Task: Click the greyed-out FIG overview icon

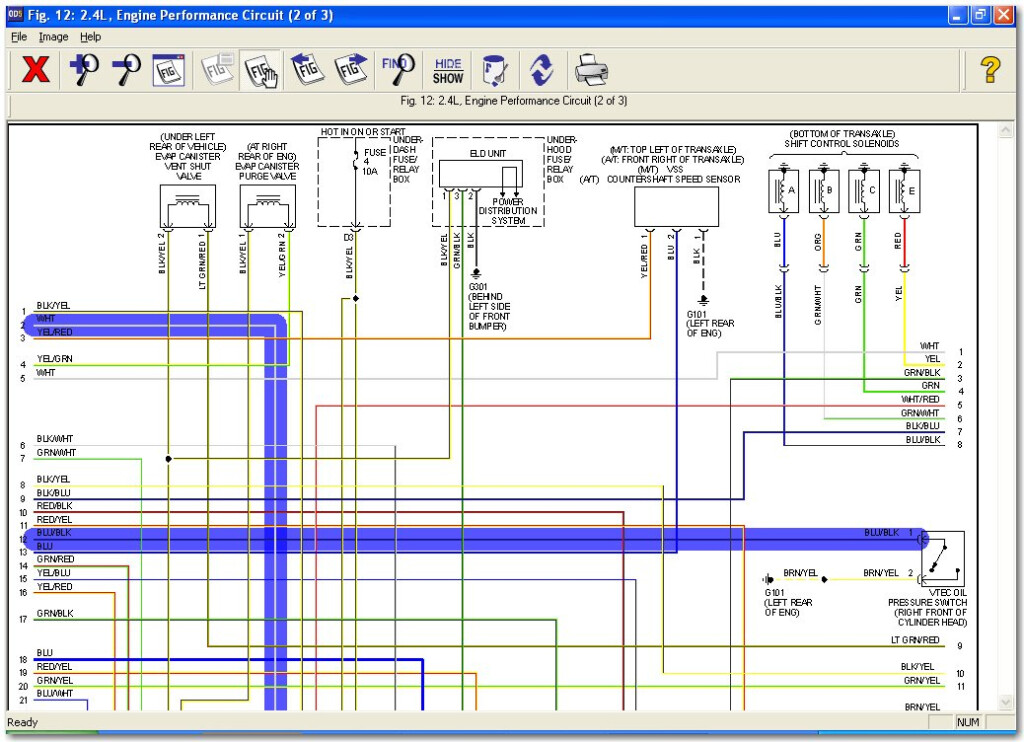Action: coord(218,69)
